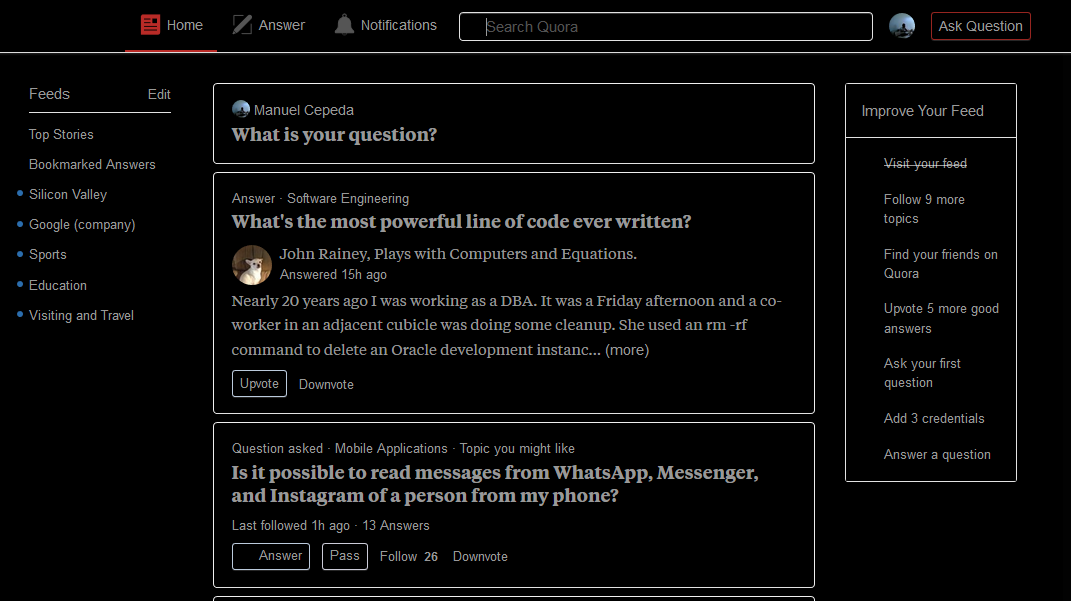Viewport: 1071px width, 601px height.
Task: Open the WhatsApp messages question title
Action: 495,484
